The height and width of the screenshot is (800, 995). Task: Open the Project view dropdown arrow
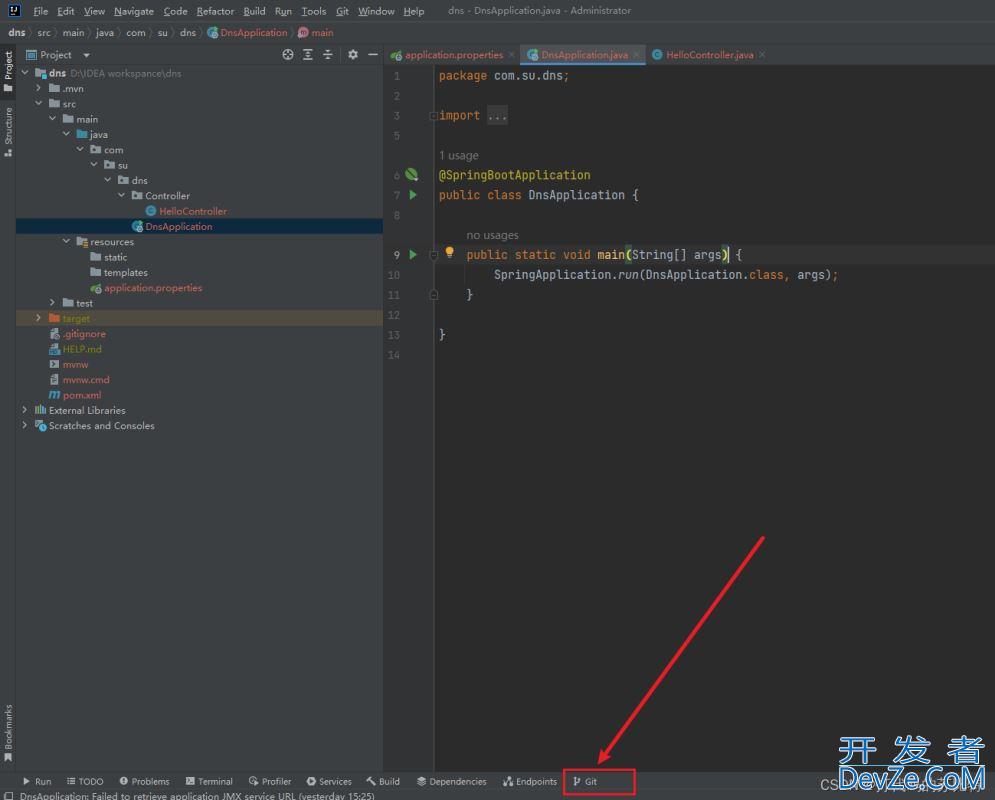pos(86,55)
